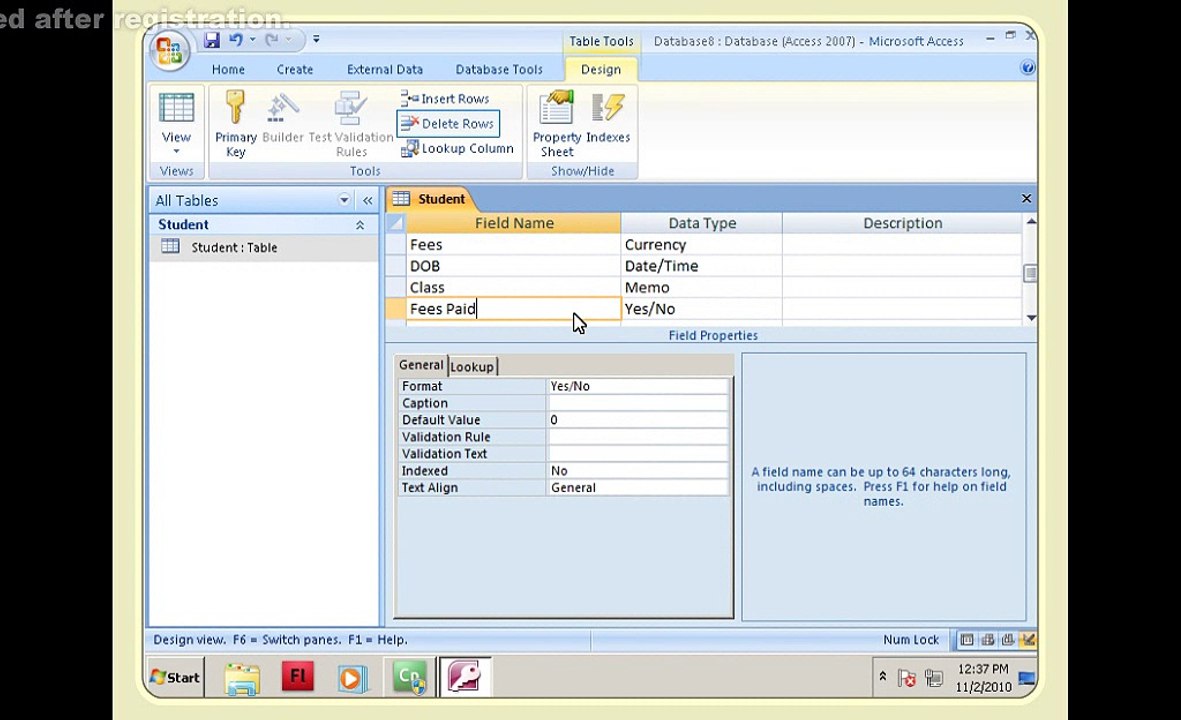Click the Text Align property value General
Screen dimensions: 1181x720
point(637,488)
